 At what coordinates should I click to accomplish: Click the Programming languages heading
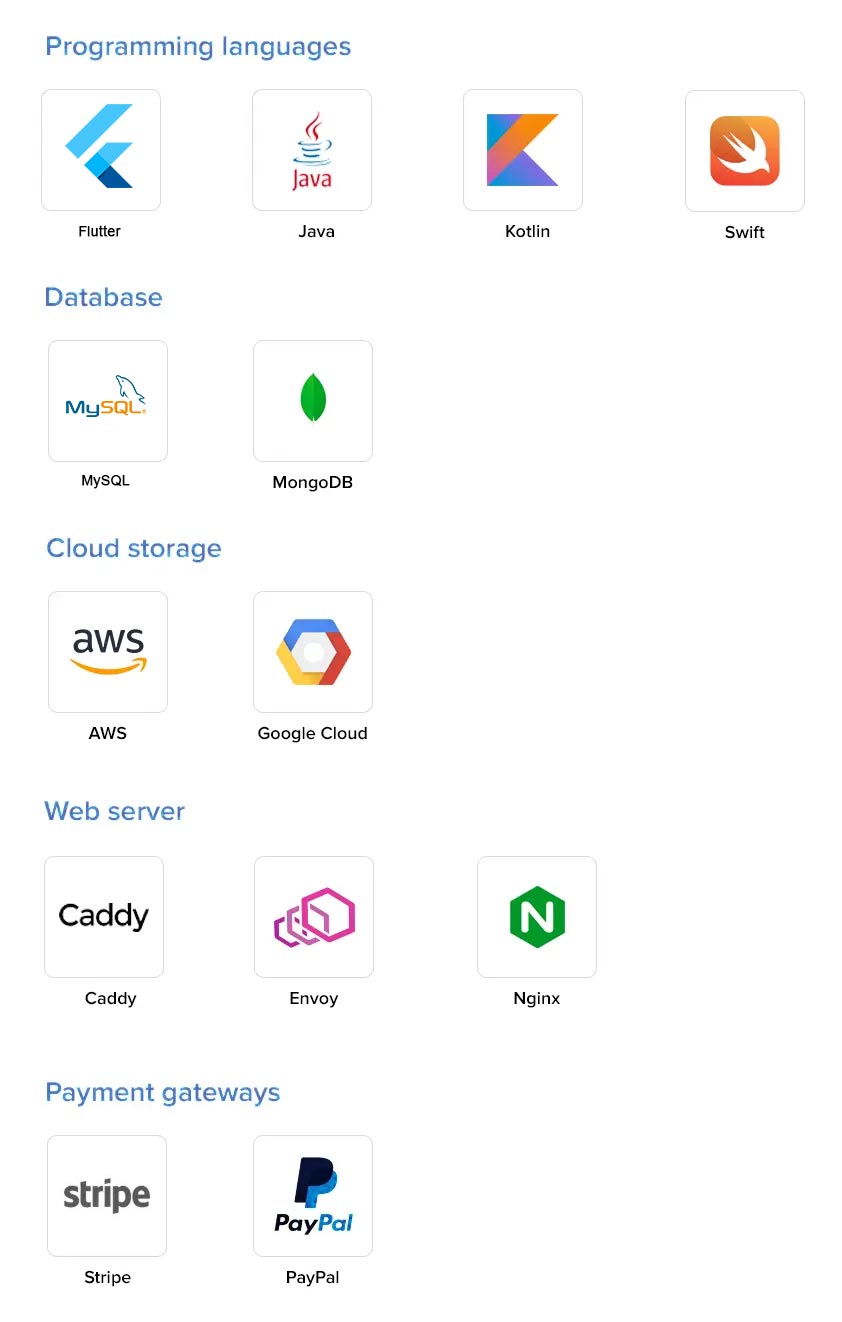[x=198, y=47]
